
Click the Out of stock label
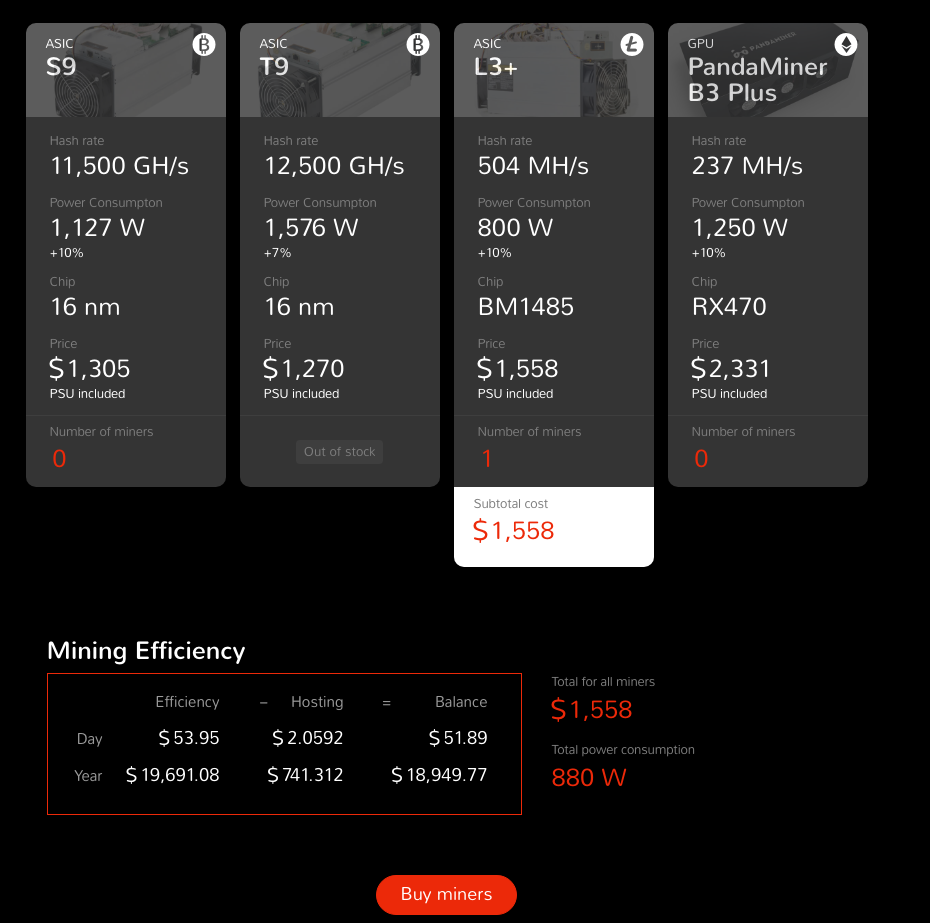click(x=339, y=452)
